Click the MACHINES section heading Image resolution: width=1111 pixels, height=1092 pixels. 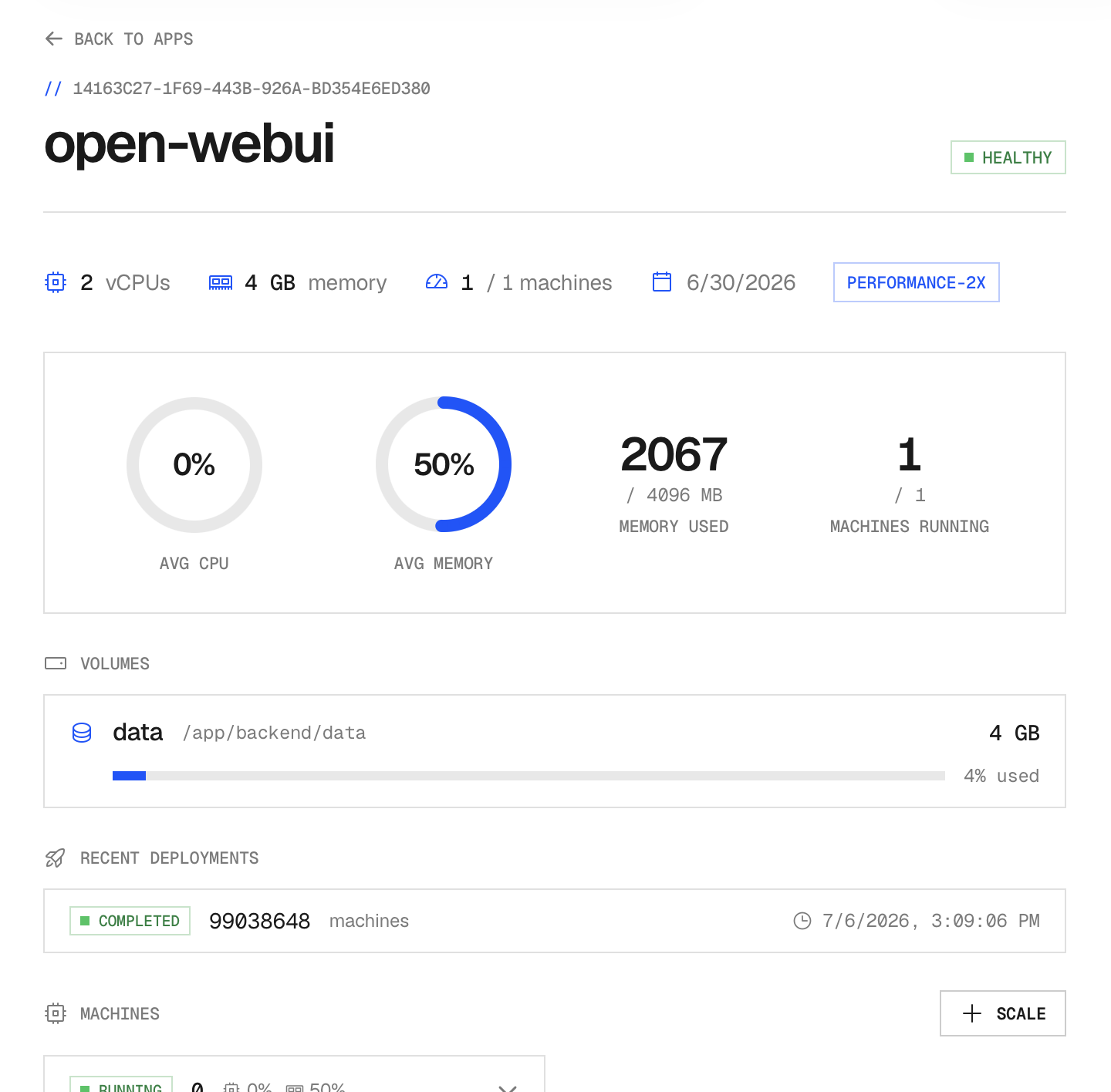pos(120,1014)
